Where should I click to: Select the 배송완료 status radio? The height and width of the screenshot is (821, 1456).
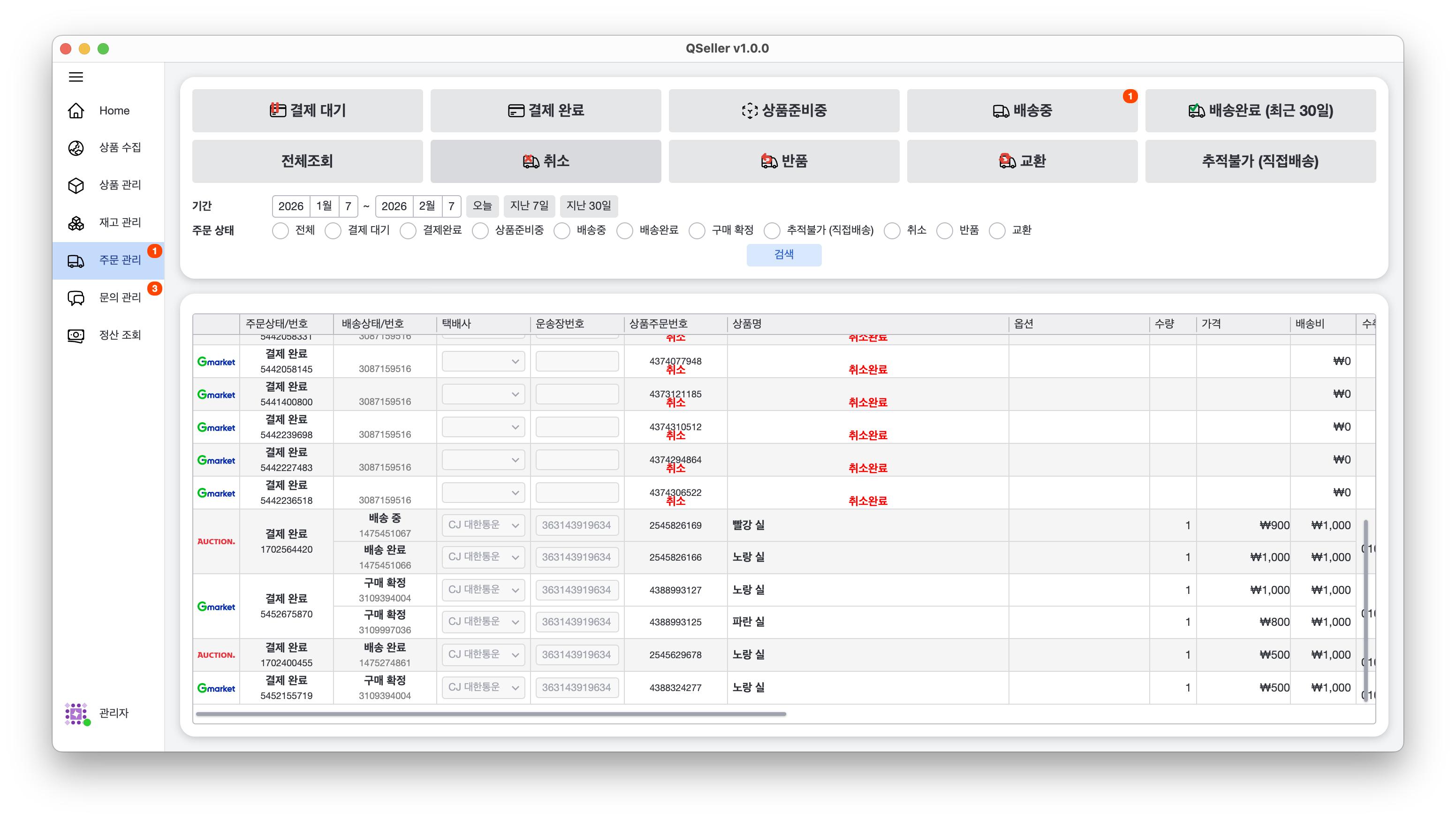click(624, 231)
